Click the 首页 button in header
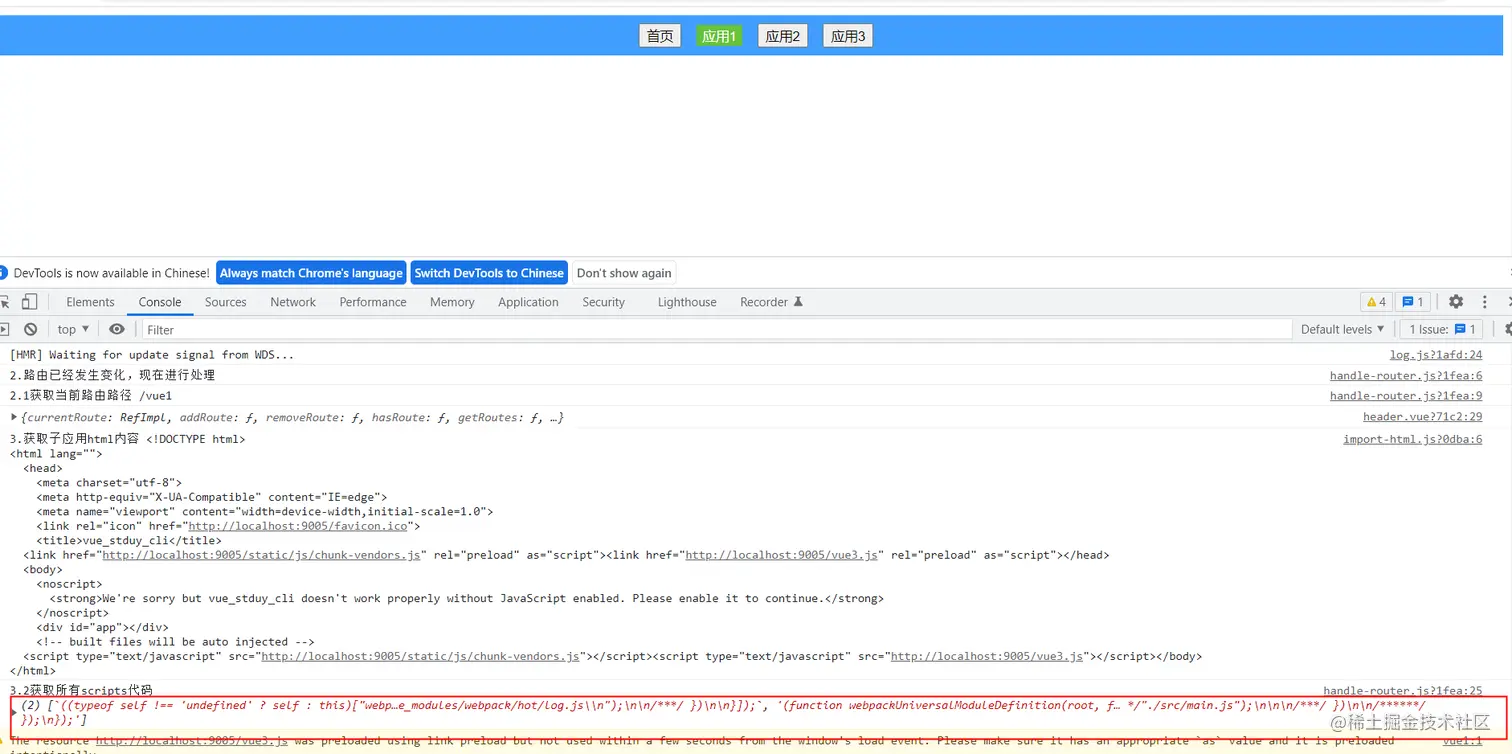Image resolution: width=1512 pixels, height=754 pixels. (x=660, y=36)
